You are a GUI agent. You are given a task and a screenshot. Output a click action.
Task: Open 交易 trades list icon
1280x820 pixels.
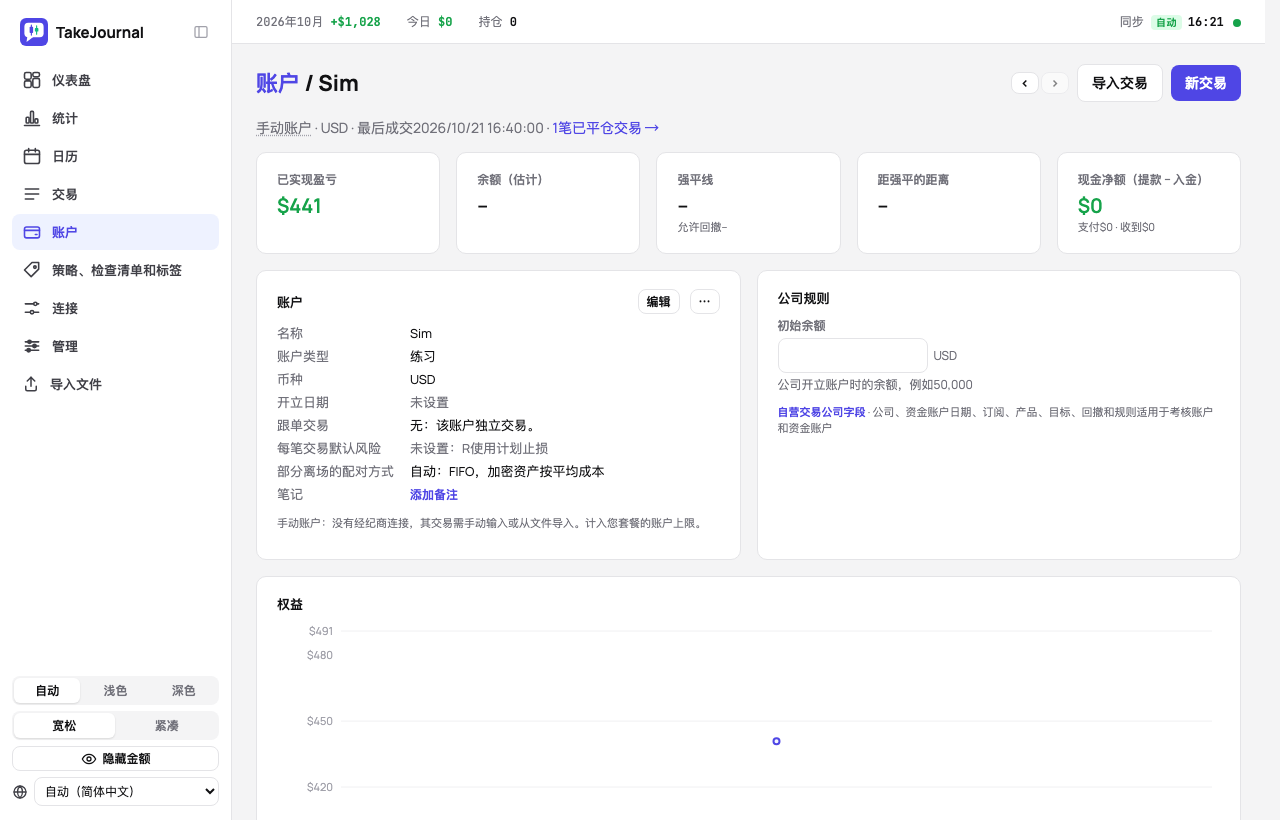[32, 194]
